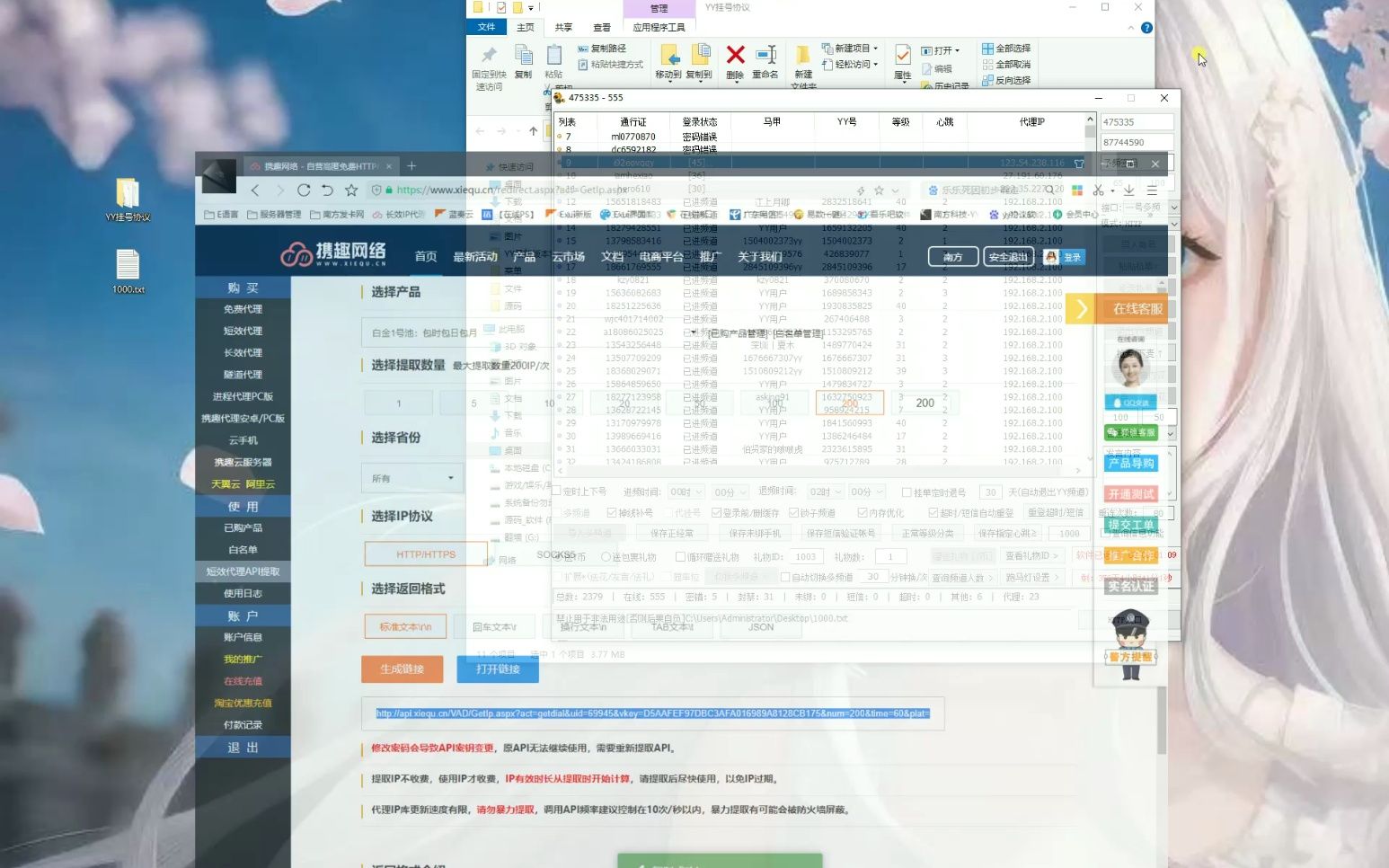The width and height of the screenshot is (1389, 868).
Task: Open the province dropdown showing 所有
Action: click(x=412, y=478)
